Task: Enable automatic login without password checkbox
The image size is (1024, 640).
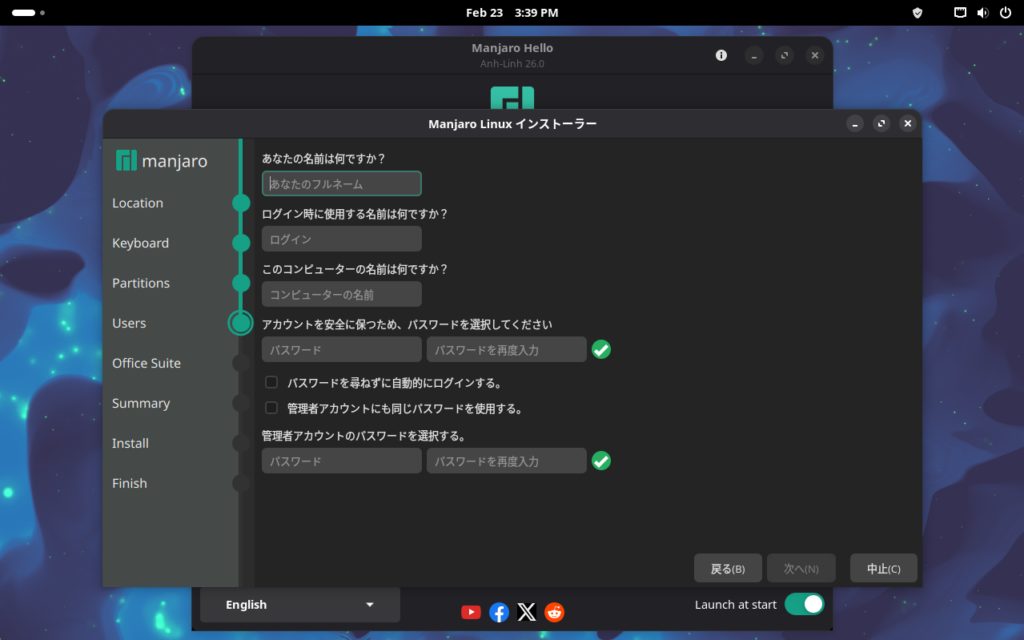Action: (271, 382)
